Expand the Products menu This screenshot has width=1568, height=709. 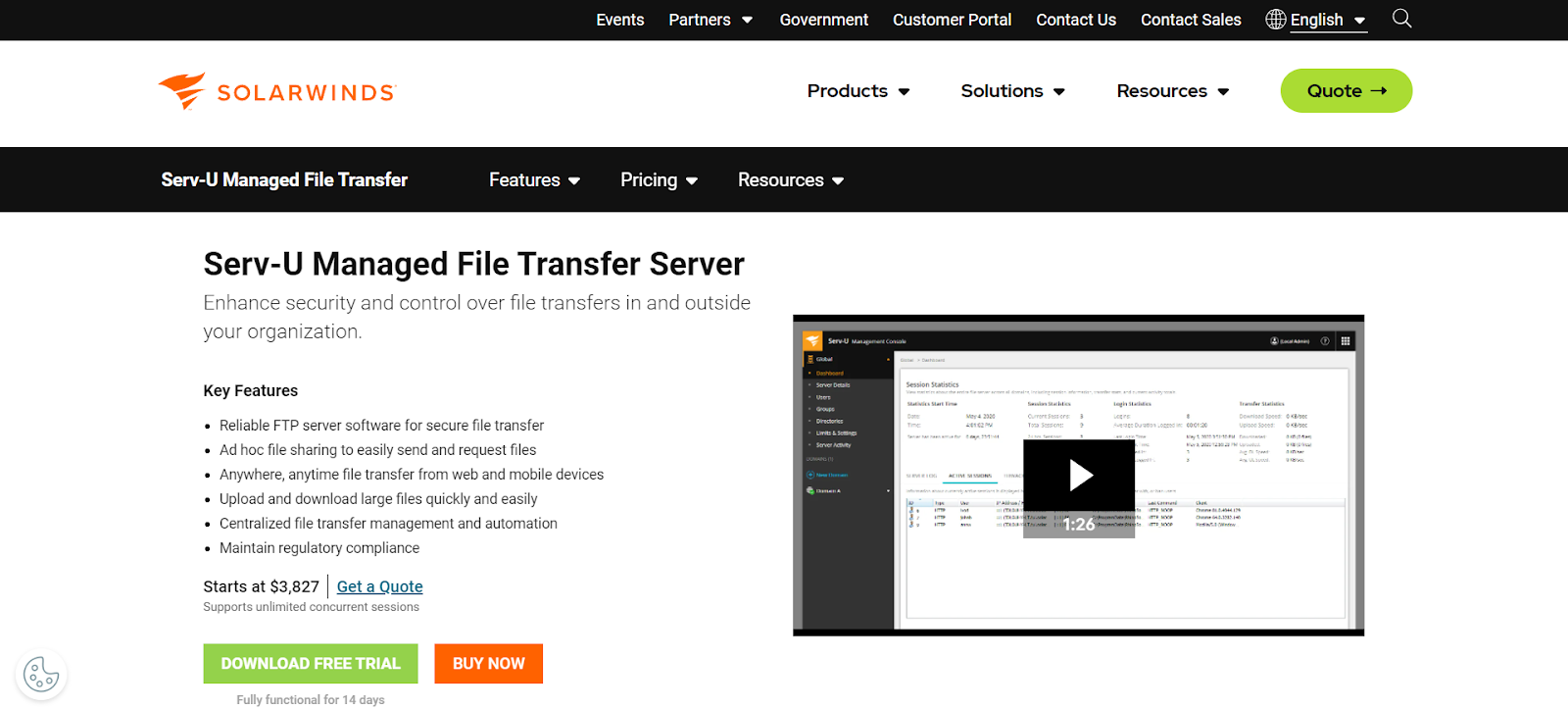[x=858, y=91]
